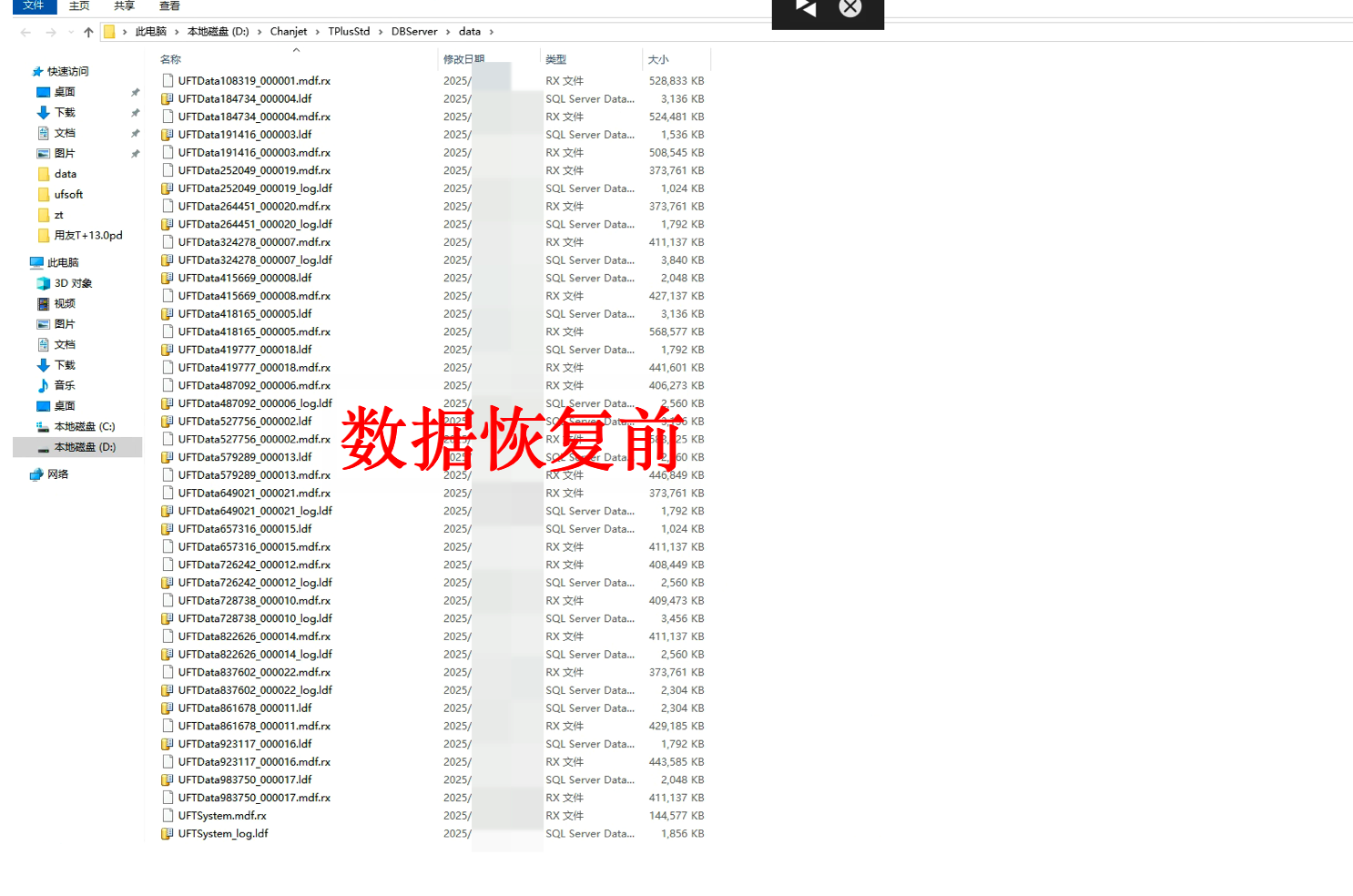Click the 3D 对象 icon in sidebar
The width and height of the screenshot is (1353, 896).
[x=43, y=283]
